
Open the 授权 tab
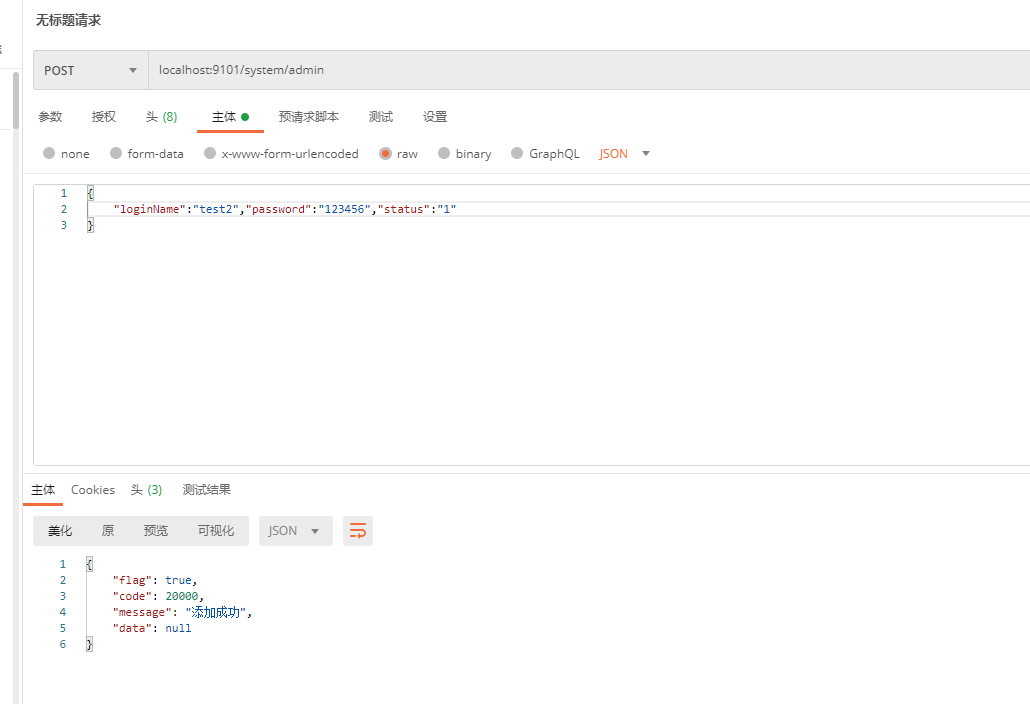pyautogui.click(x=104, y=117)
